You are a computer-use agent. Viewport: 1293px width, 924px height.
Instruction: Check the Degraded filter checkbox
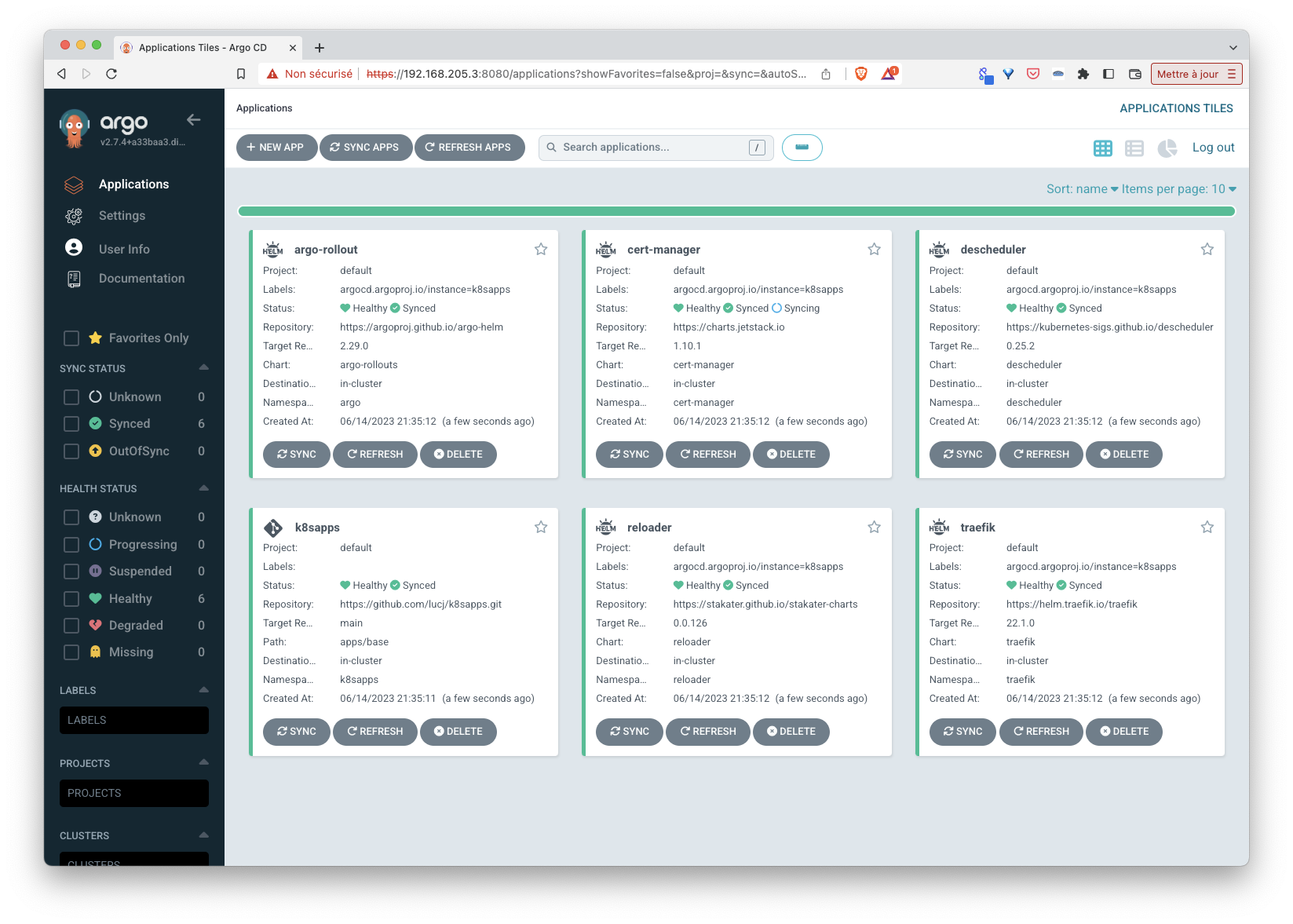pos(71,626)
